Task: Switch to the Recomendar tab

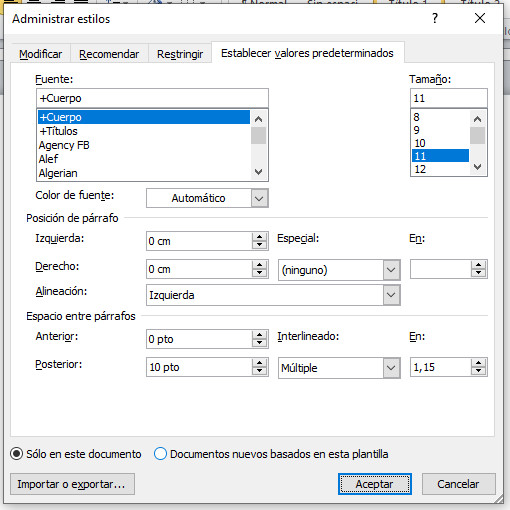Action: point(109,54)
